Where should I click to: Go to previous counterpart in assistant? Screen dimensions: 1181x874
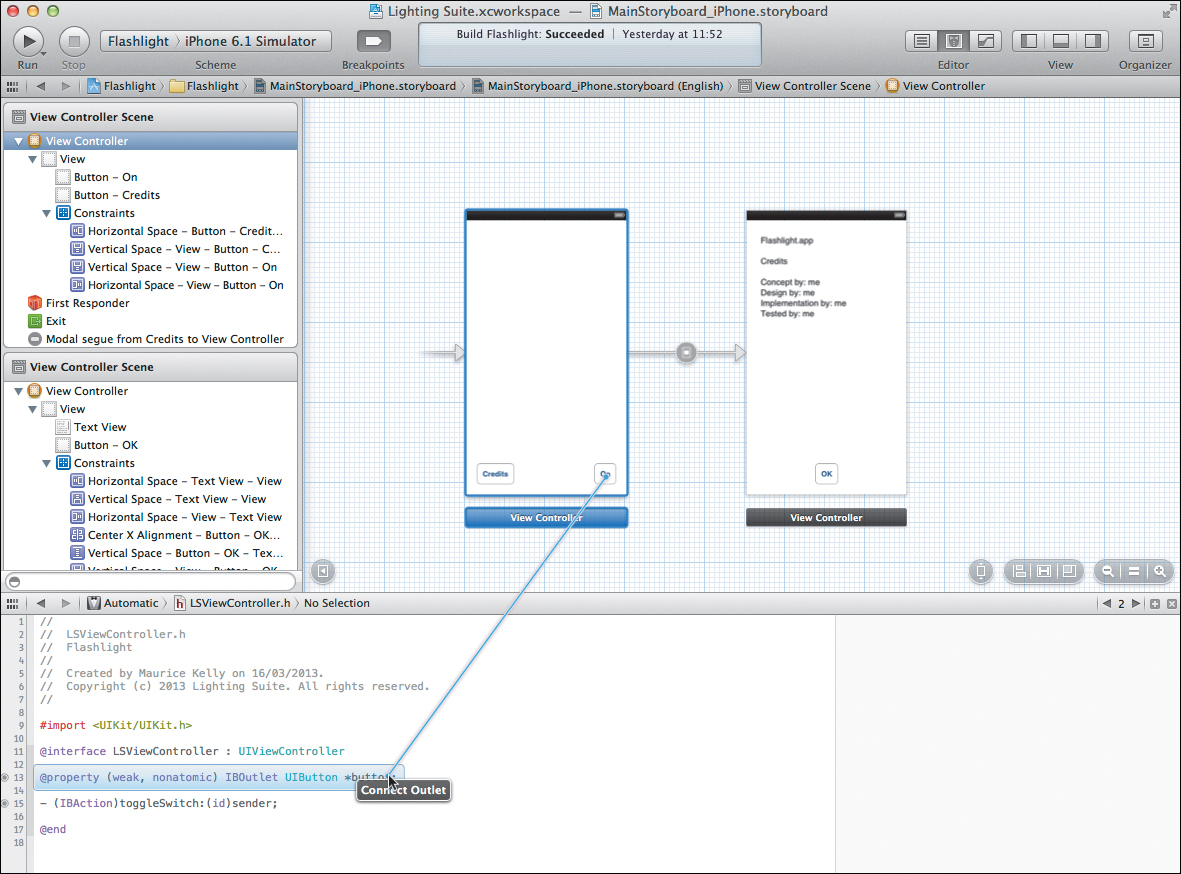1106,604
